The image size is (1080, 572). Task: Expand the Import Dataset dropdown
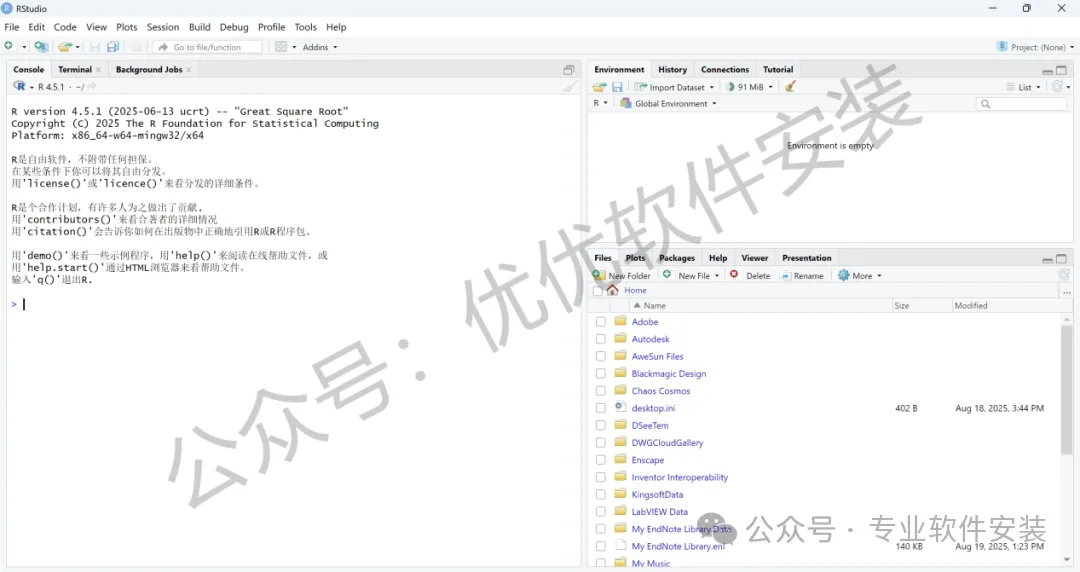click(675, 87)
